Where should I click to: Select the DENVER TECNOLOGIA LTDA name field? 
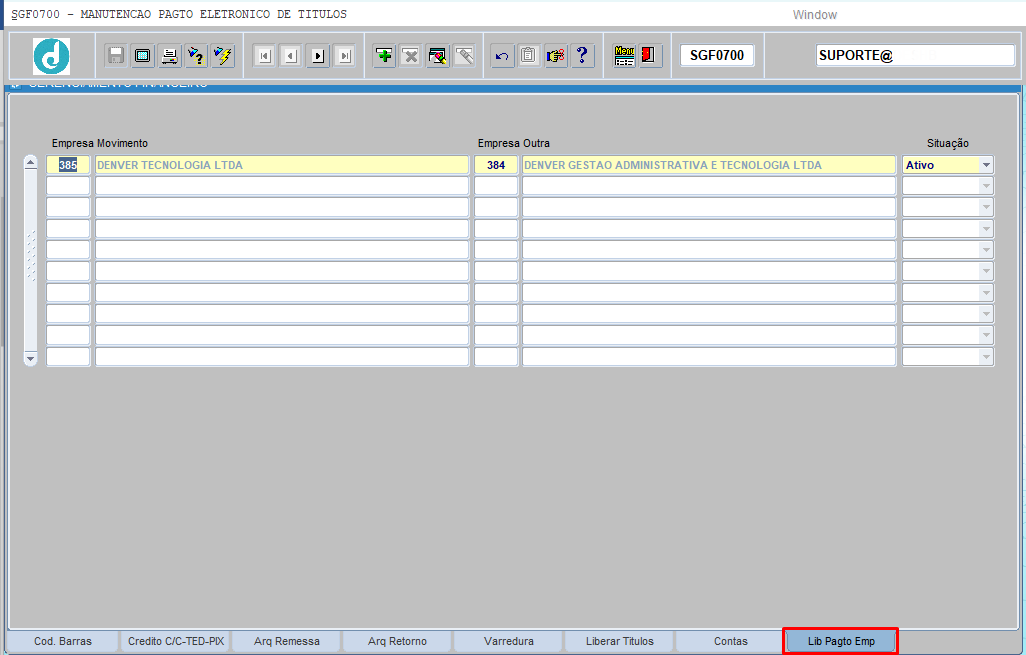click(x=281, y=165)
